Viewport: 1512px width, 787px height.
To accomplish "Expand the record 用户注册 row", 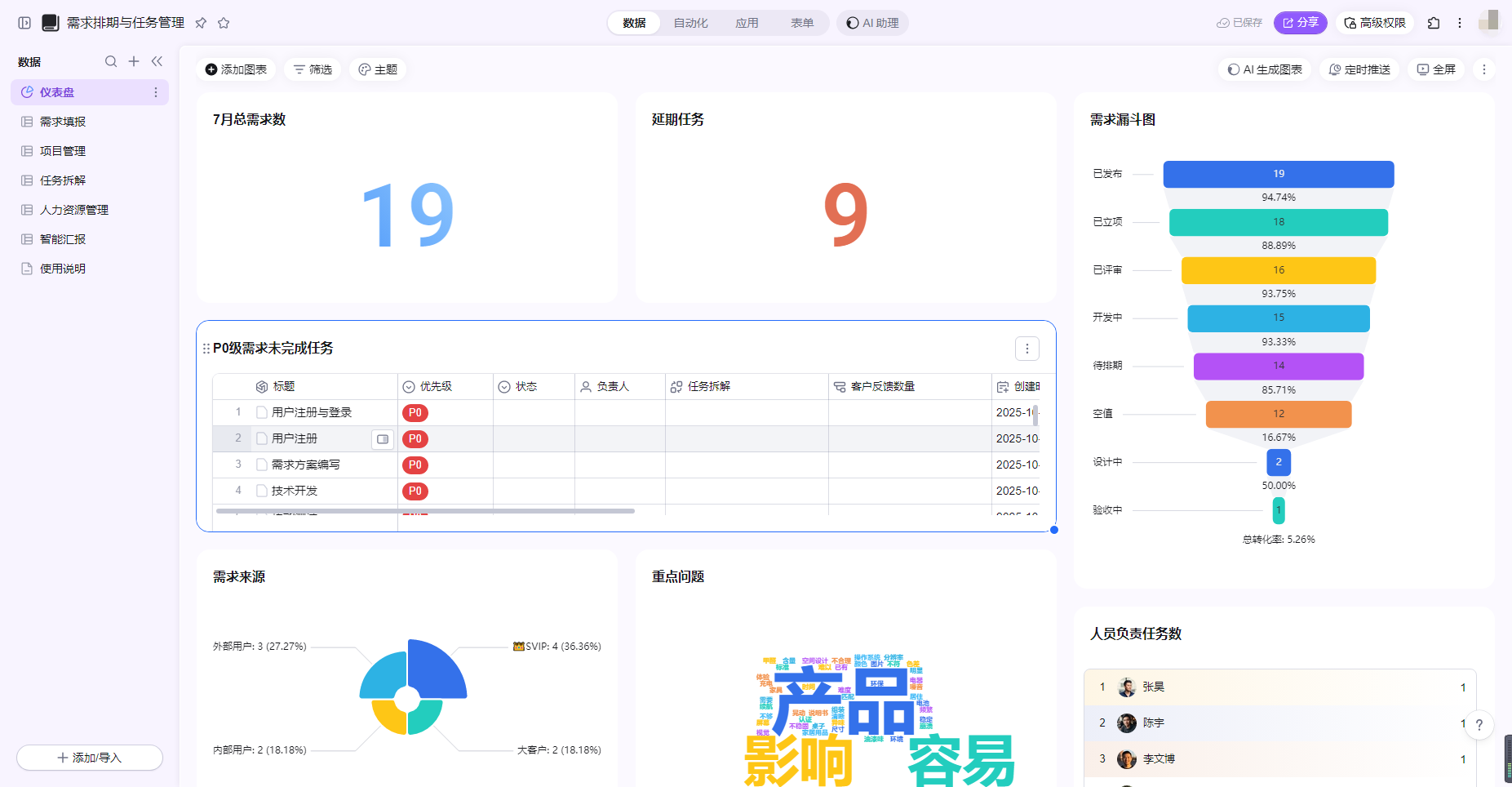I will pos(382,439).
